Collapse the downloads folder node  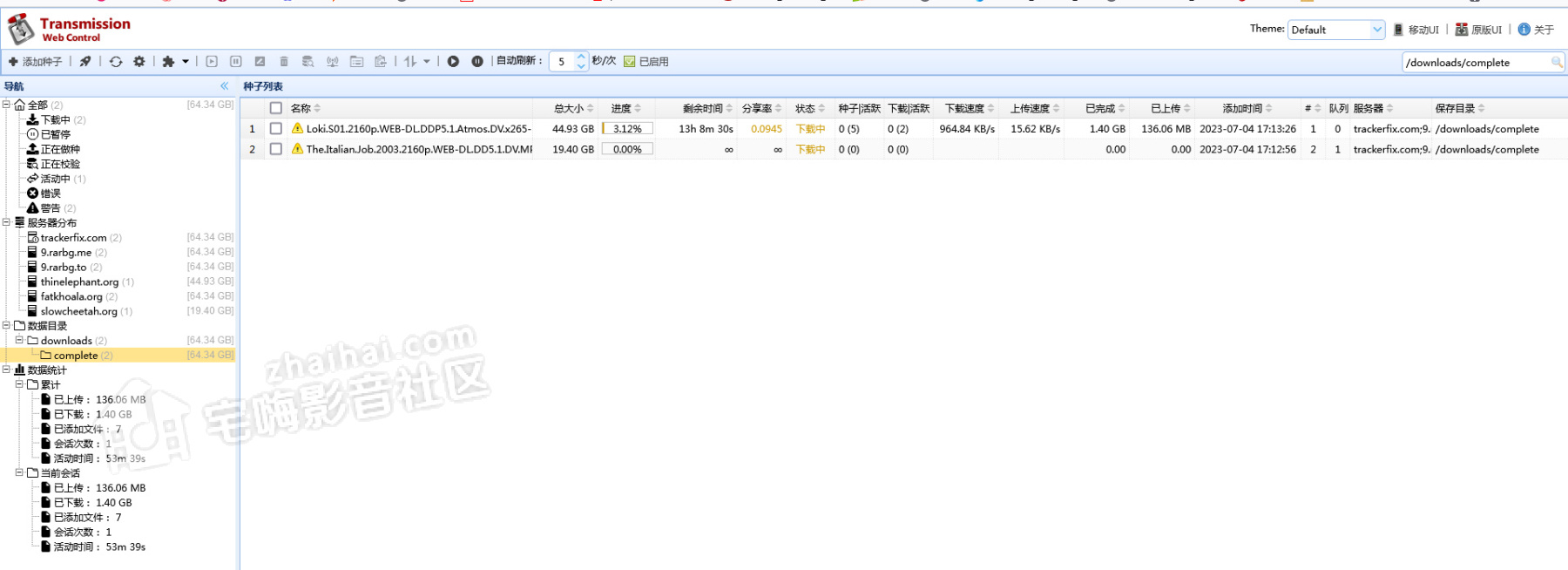[19, 340]
